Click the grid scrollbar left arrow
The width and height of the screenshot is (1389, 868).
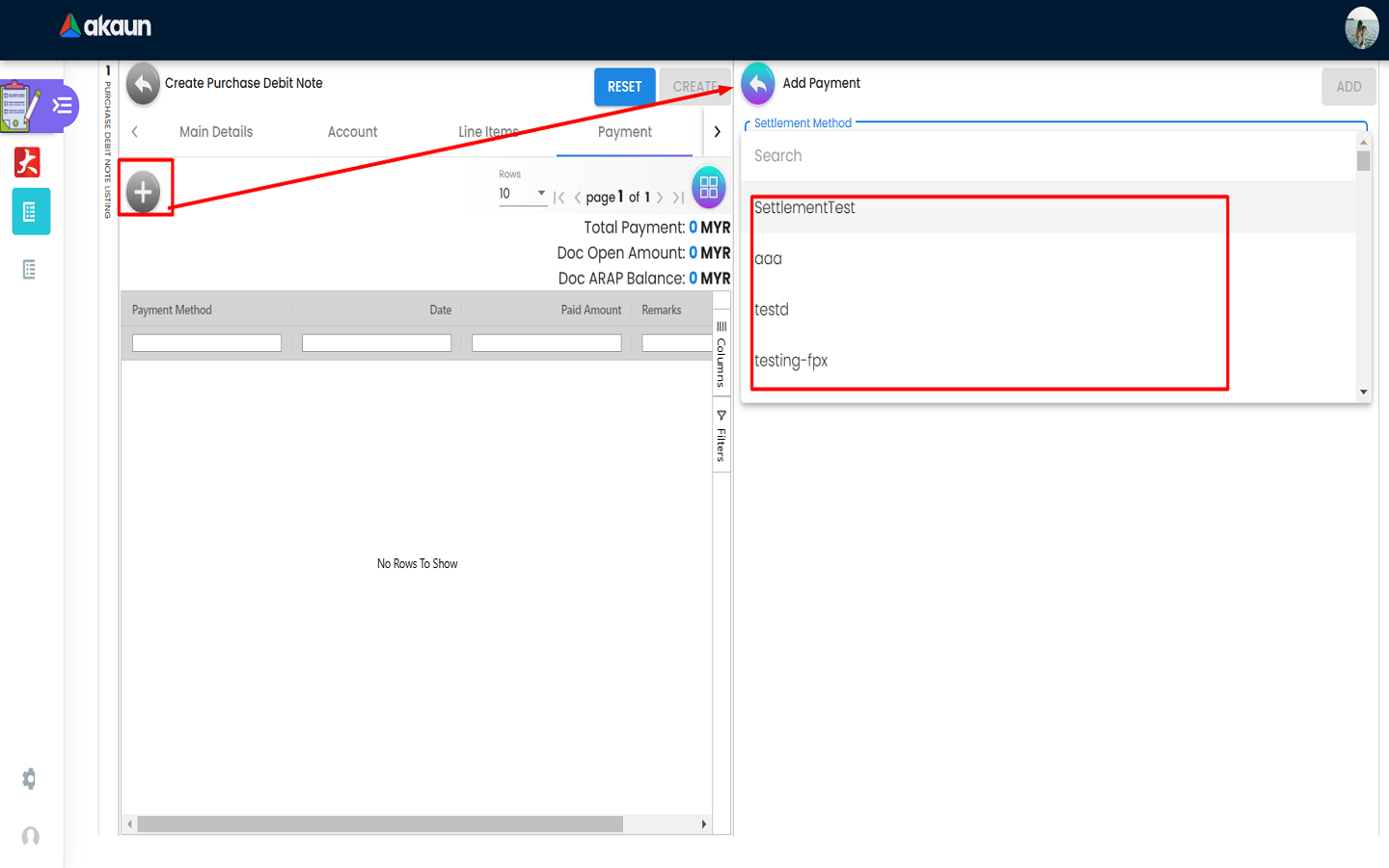click(129, 825)
